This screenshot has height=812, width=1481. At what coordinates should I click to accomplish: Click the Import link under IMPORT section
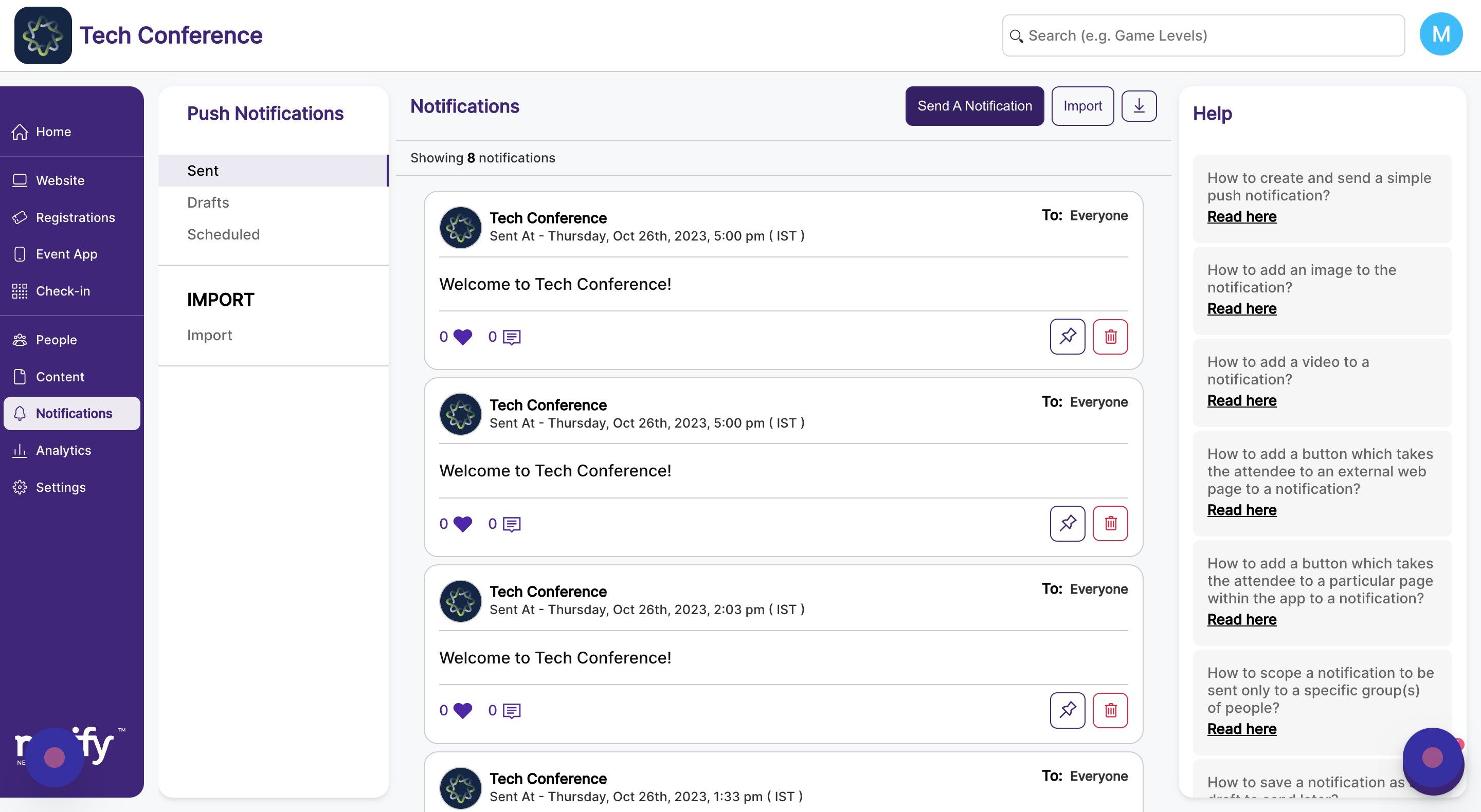(209, 335)
